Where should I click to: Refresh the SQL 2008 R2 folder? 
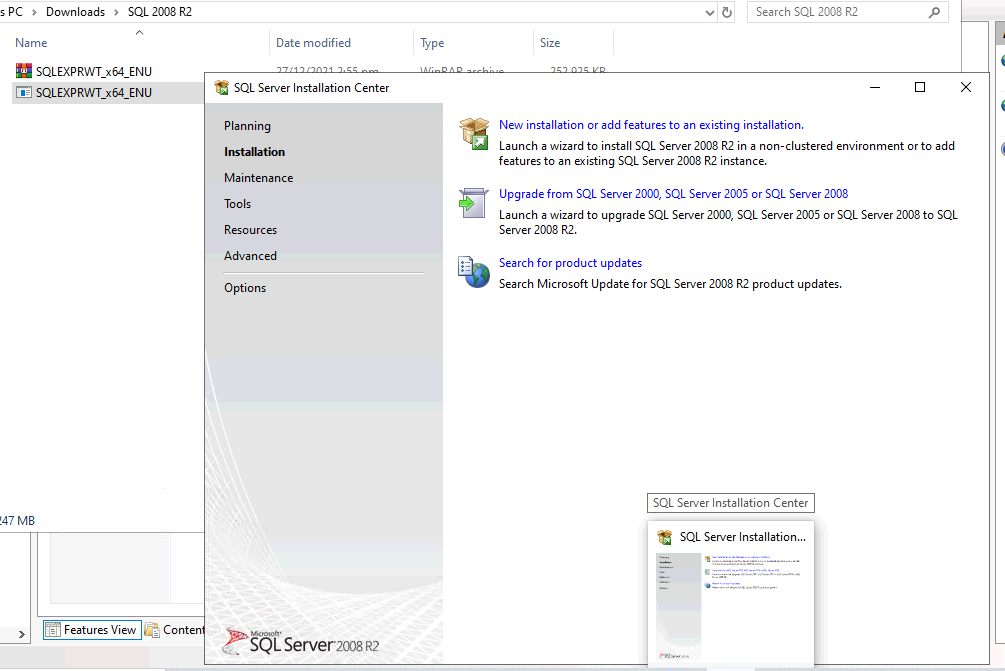pos(727,12)
